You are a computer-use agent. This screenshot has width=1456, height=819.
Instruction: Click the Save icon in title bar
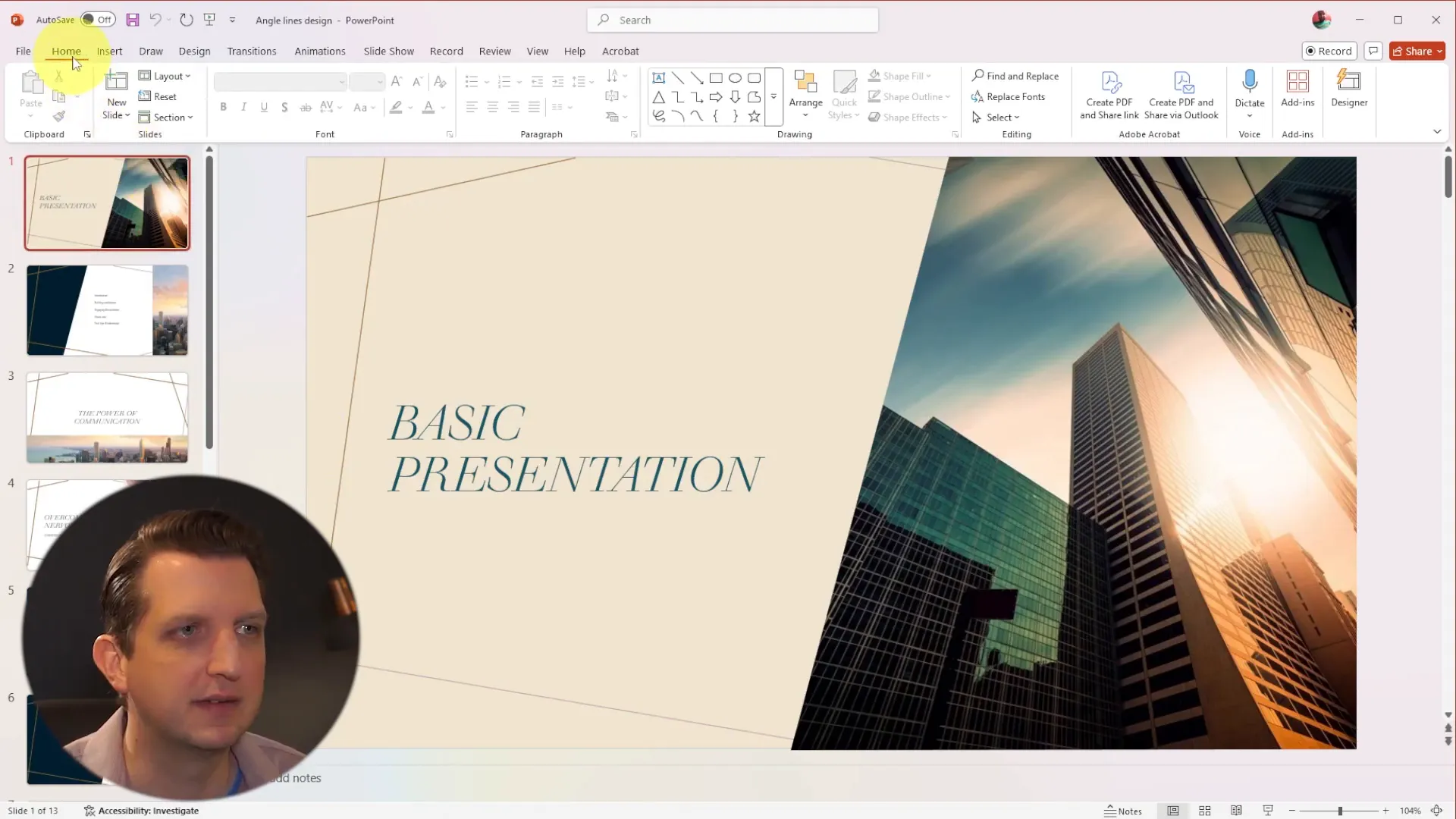point(133,20)
